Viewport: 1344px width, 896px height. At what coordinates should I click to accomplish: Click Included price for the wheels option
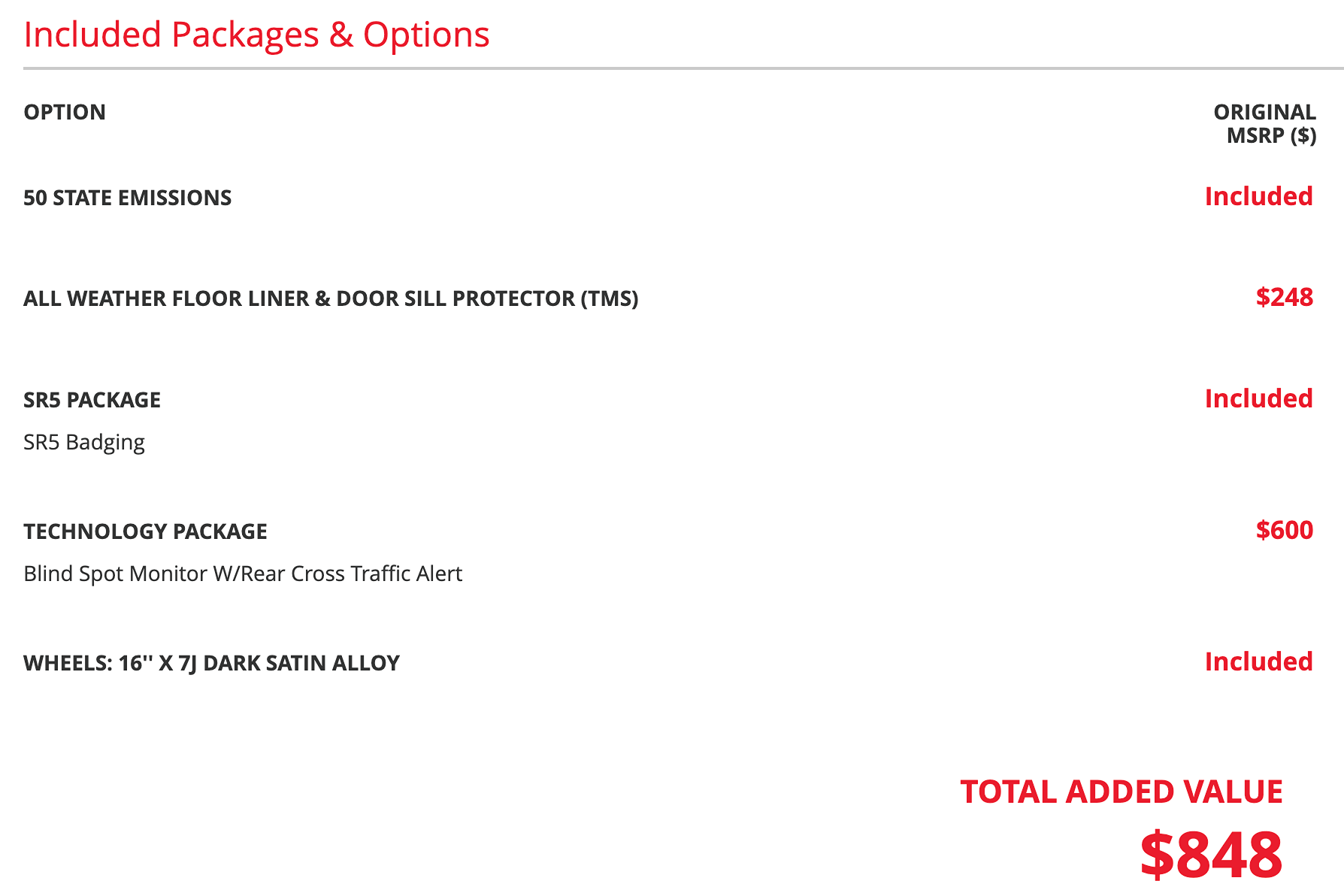click(1258, 661)
